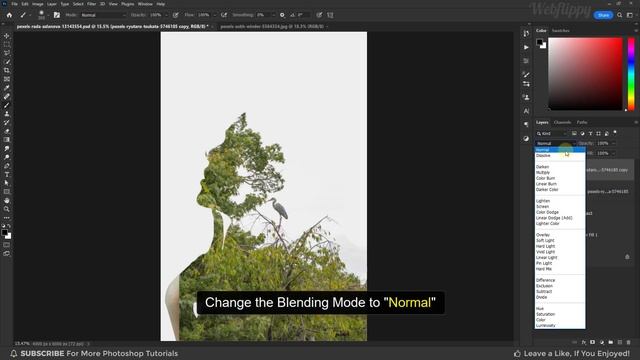
Task: Switch to the Swatches tab
Action: (560, 31)
